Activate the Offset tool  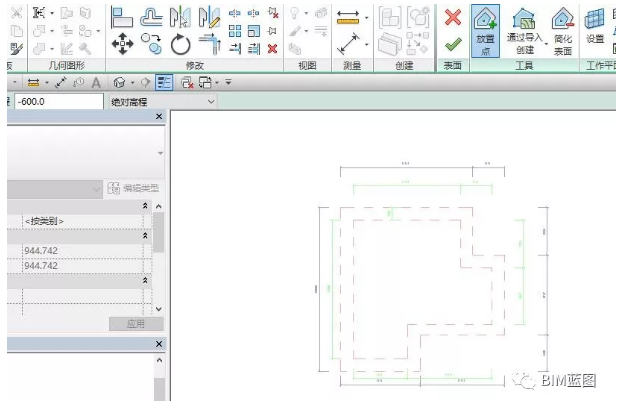(x=151, y=17)
